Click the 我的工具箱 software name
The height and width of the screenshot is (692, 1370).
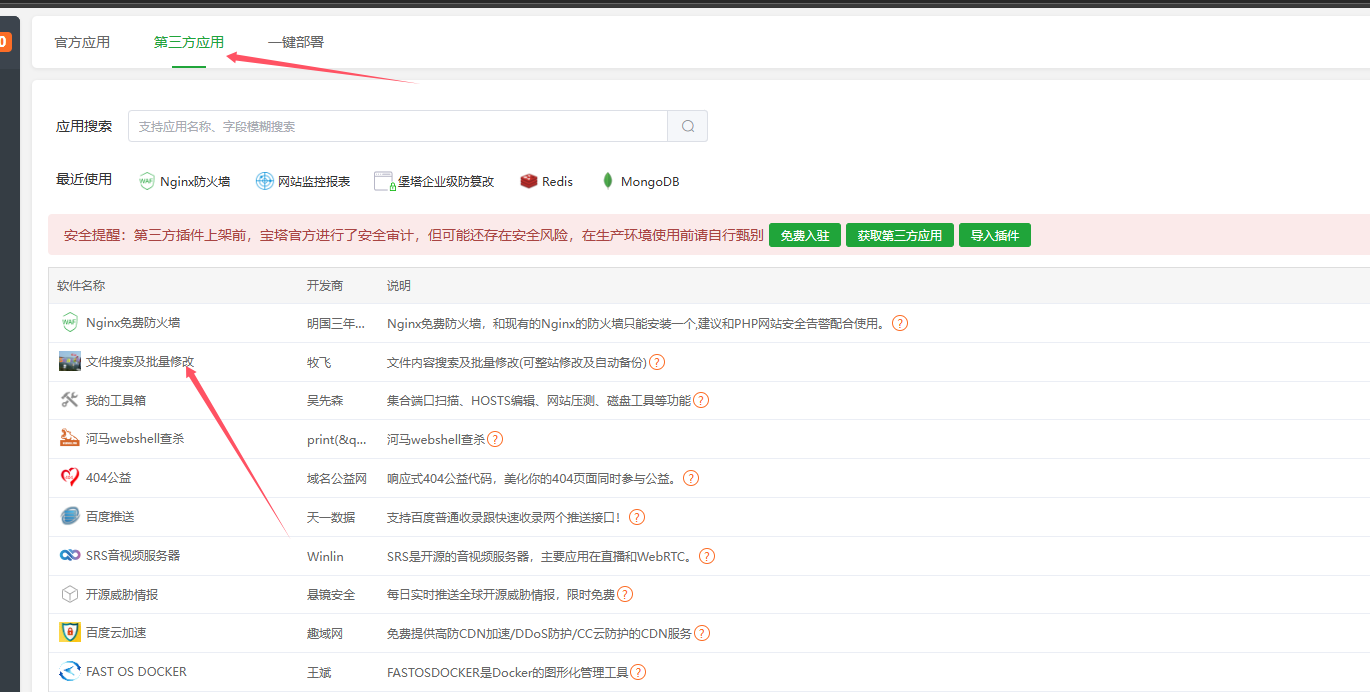click(x=116, y=400)
